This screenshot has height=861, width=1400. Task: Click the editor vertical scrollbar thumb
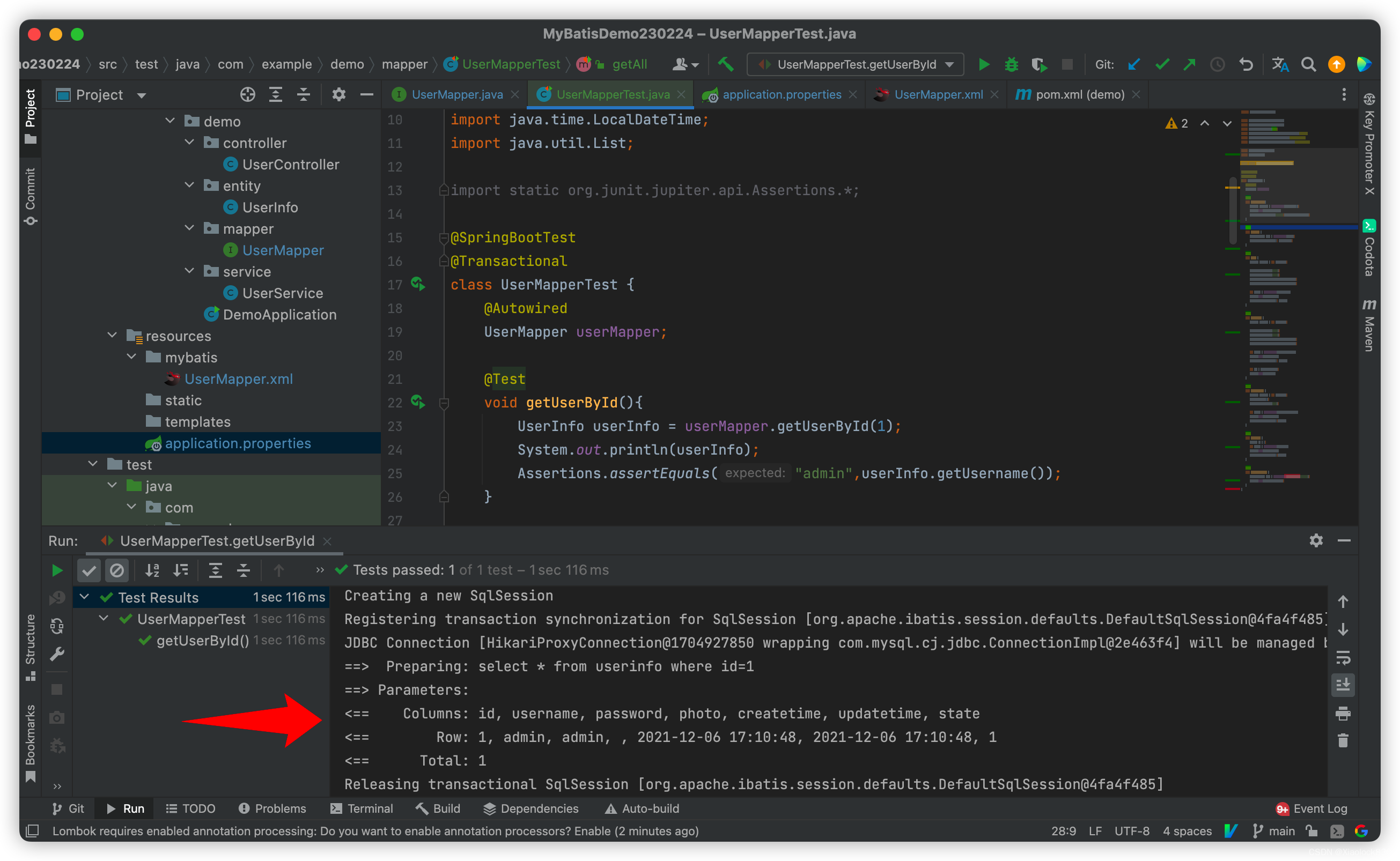click(x=1233, y=211)
